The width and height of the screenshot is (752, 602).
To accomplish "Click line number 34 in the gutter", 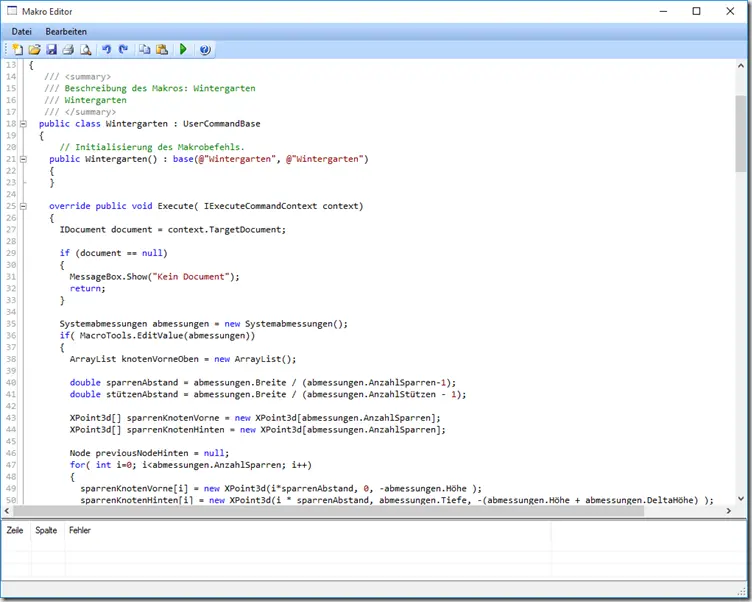I will (x=11, y=312).
